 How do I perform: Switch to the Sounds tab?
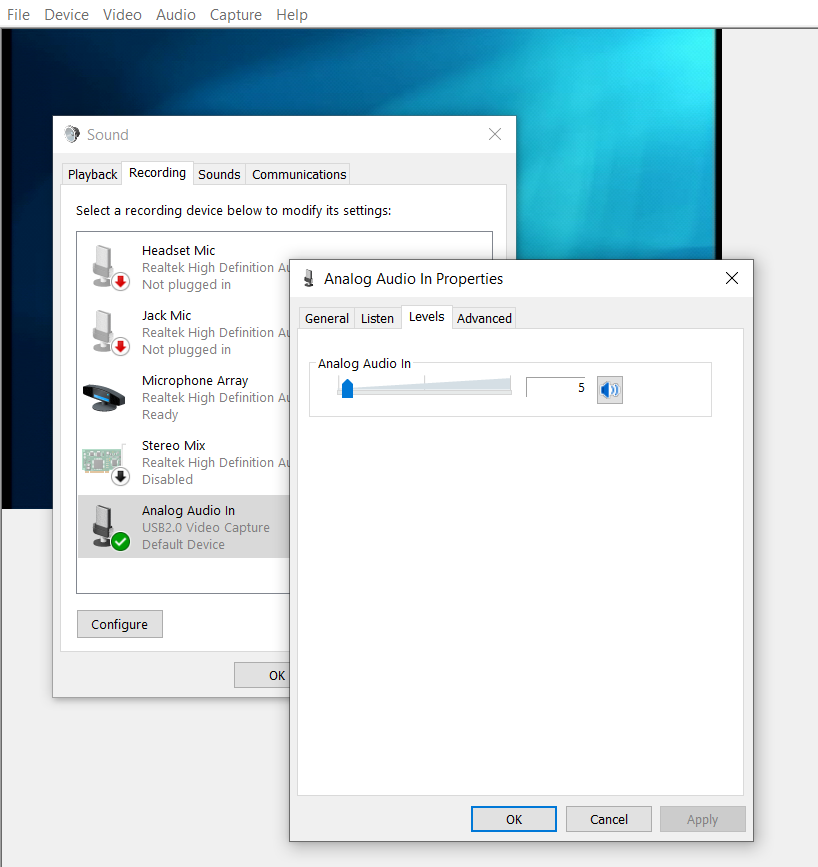[219, 175]
